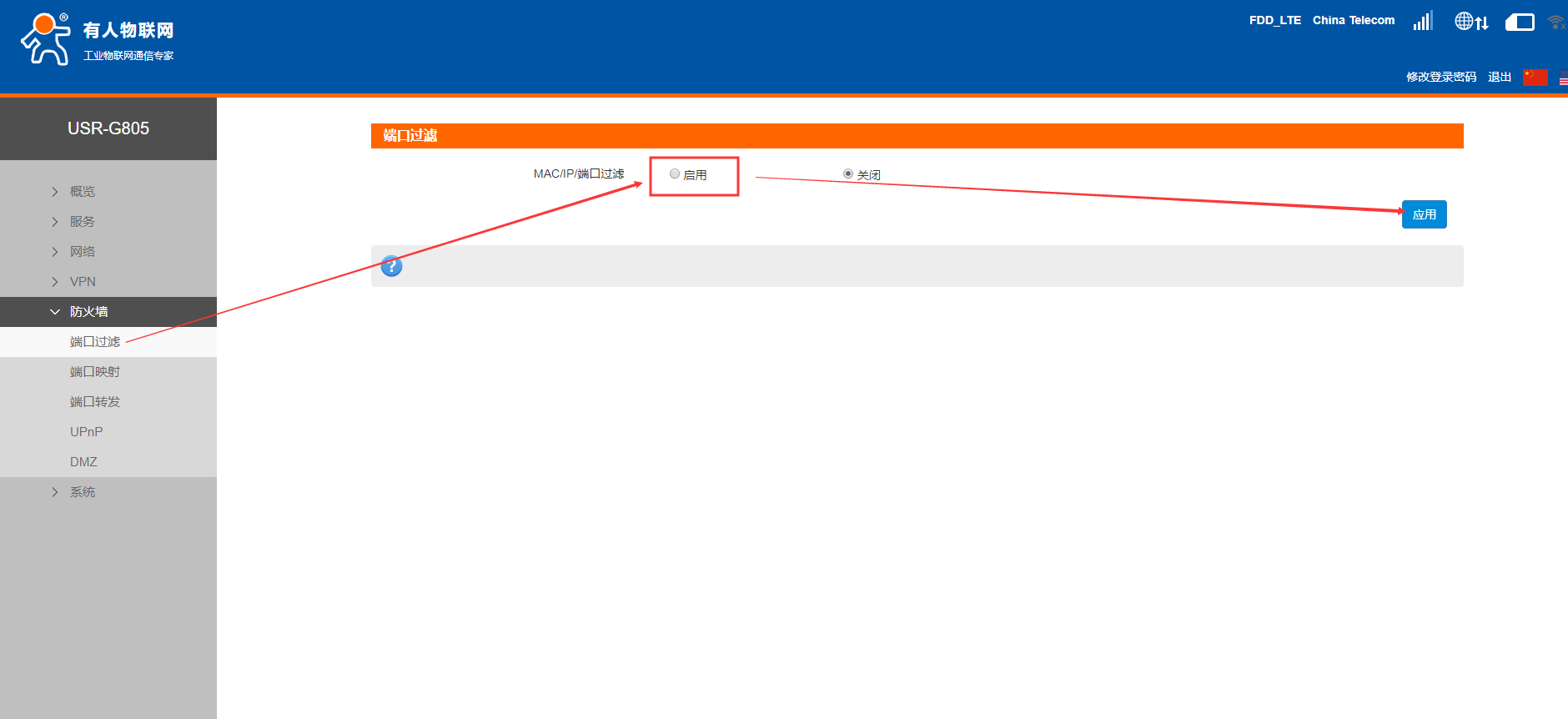The width and height of the screenshot is (1568, 719).
Task: Click the 修改登录密码 link
Action: 1440,77
